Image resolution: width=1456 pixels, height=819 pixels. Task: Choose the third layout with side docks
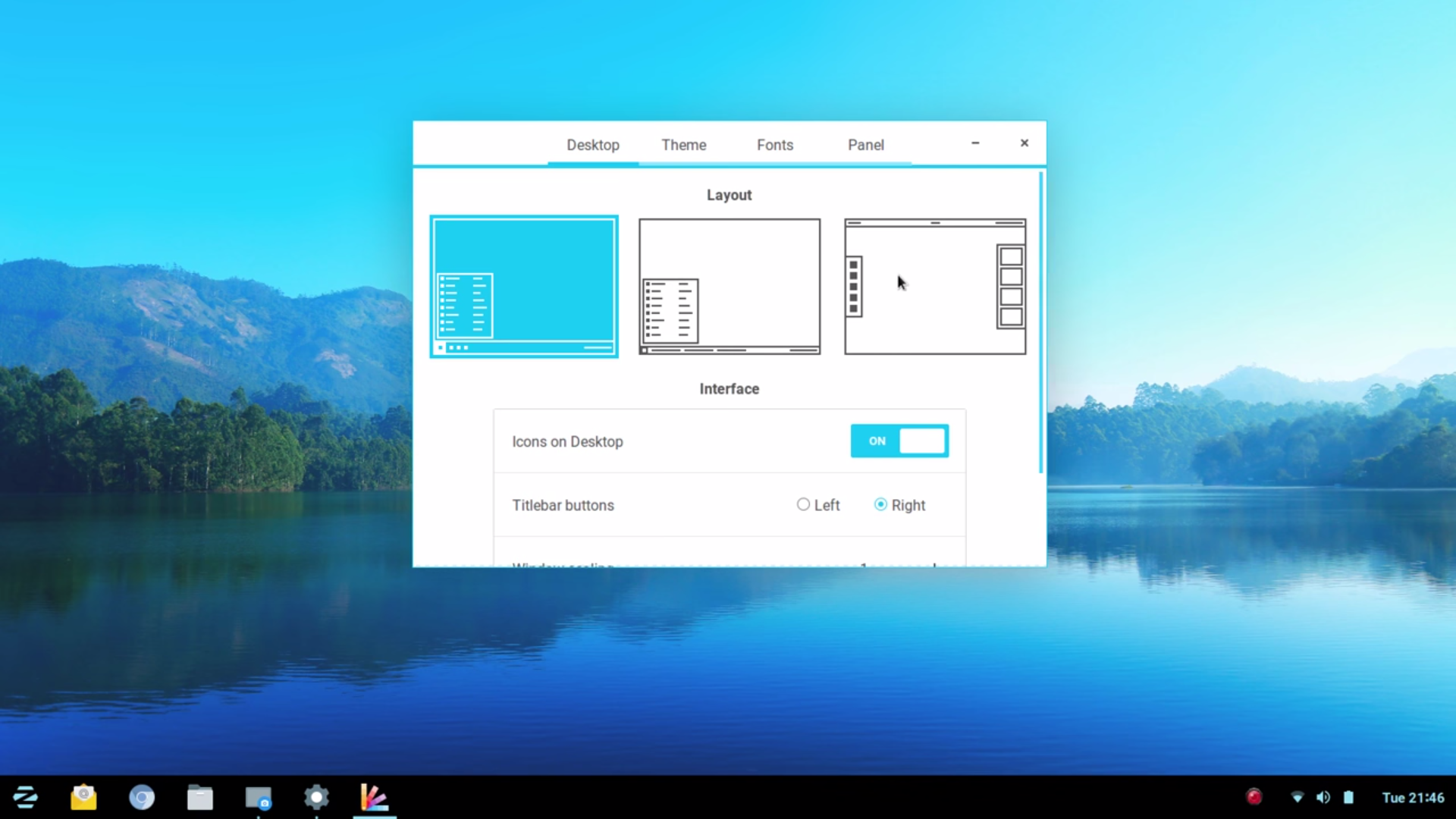coord(935,286)
